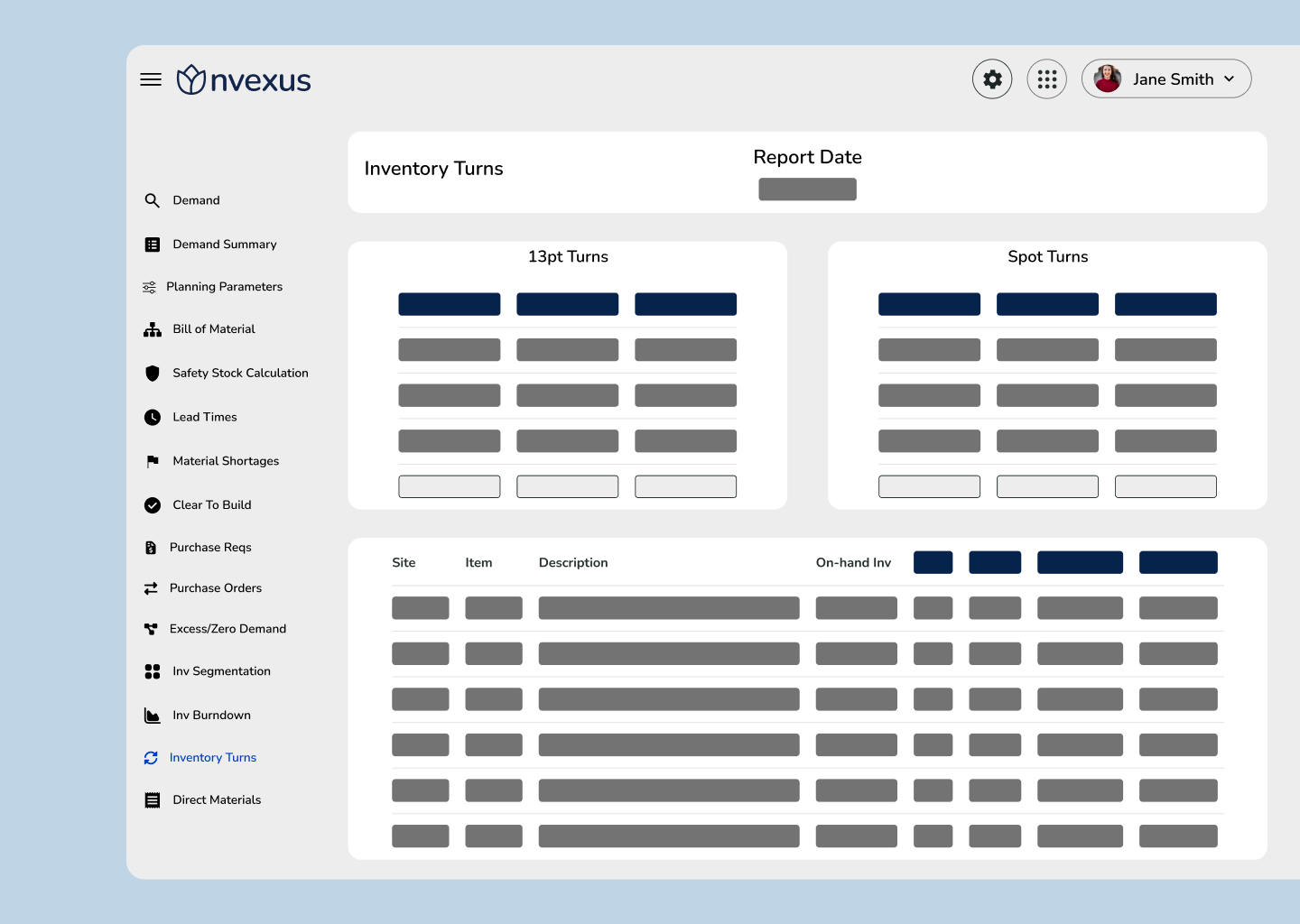Select Safety Stock Calculation

click(x=240, y=373)
